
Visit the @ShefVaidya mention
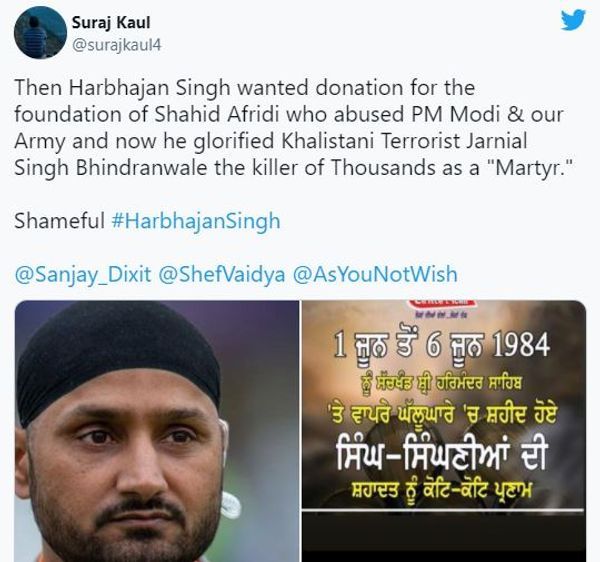coord(222,274)
